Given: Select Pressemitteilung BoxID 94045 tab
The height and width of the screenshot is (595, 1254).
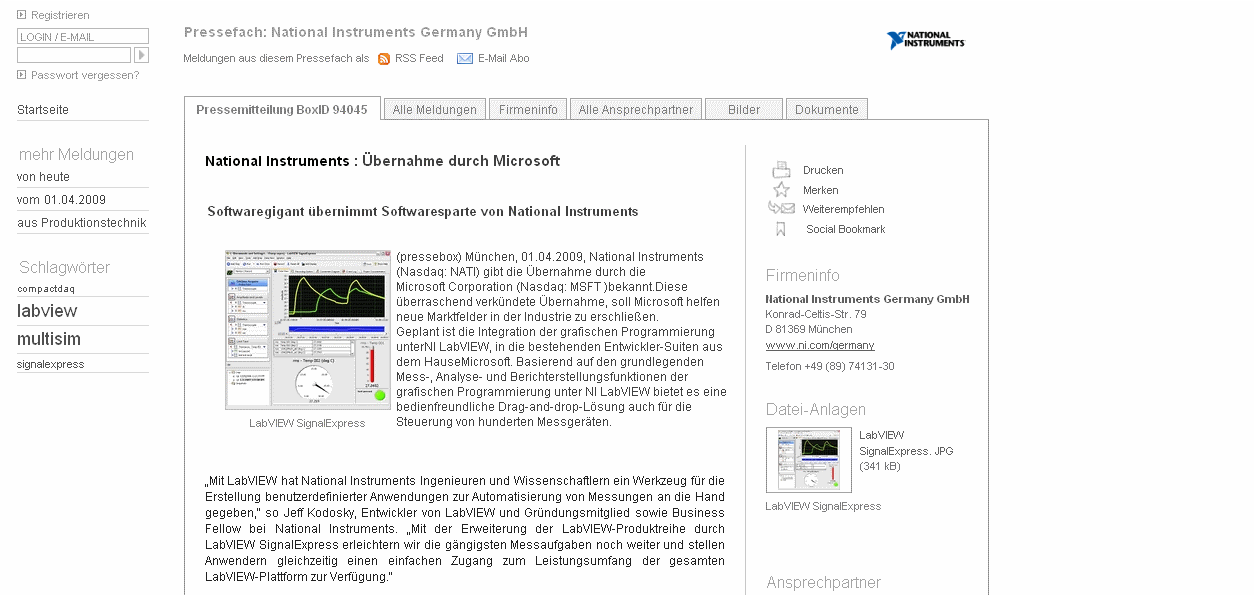Looking at the screenshot, I should click(x=282, y=109).
